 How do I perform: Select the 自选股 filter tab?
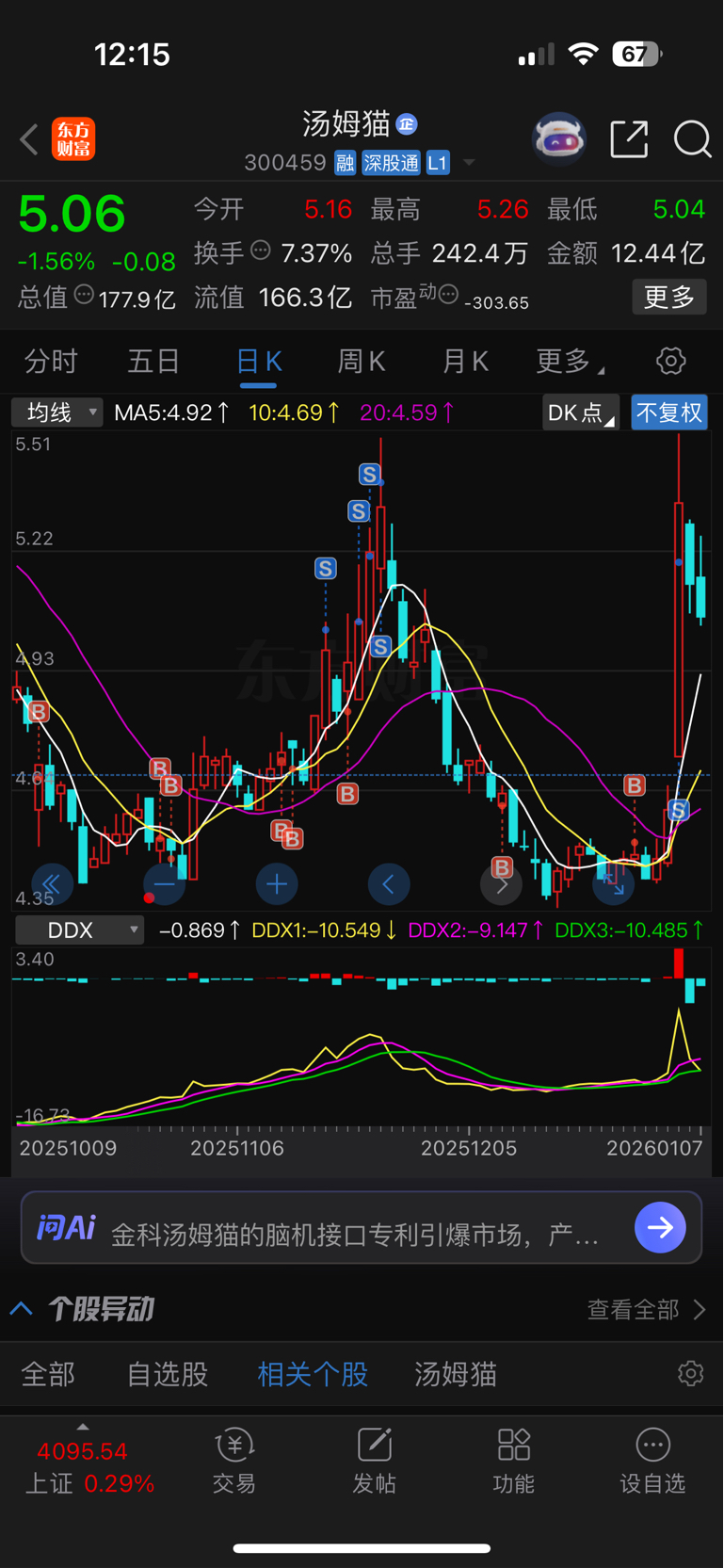tap(167, 1374)
